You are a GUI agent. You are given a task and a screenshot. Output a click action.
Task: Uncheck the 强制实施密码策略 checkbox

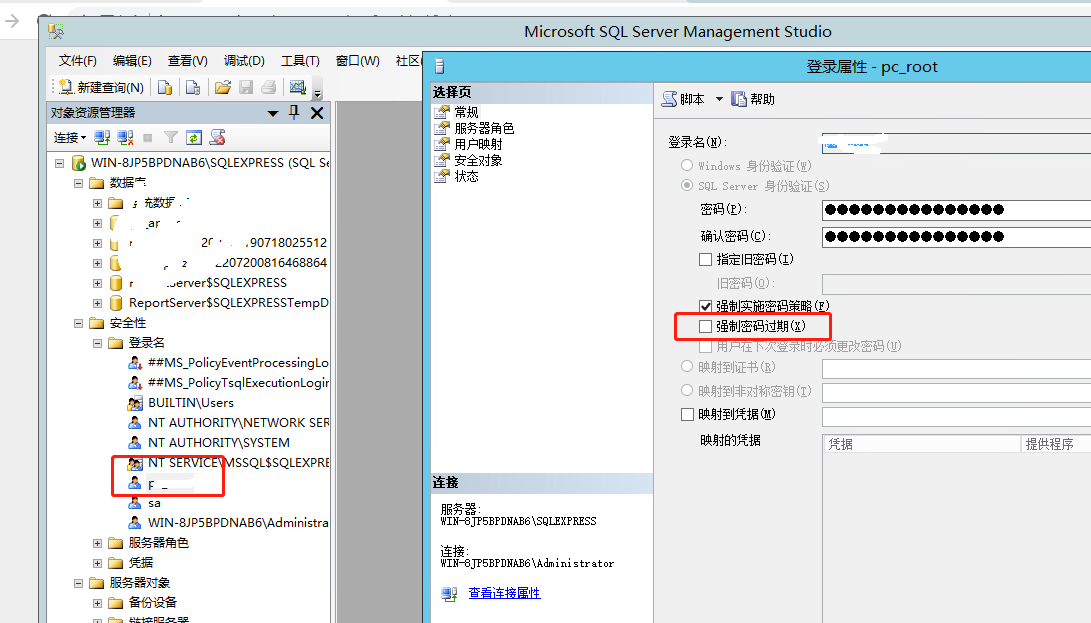(x=706, y=306)
